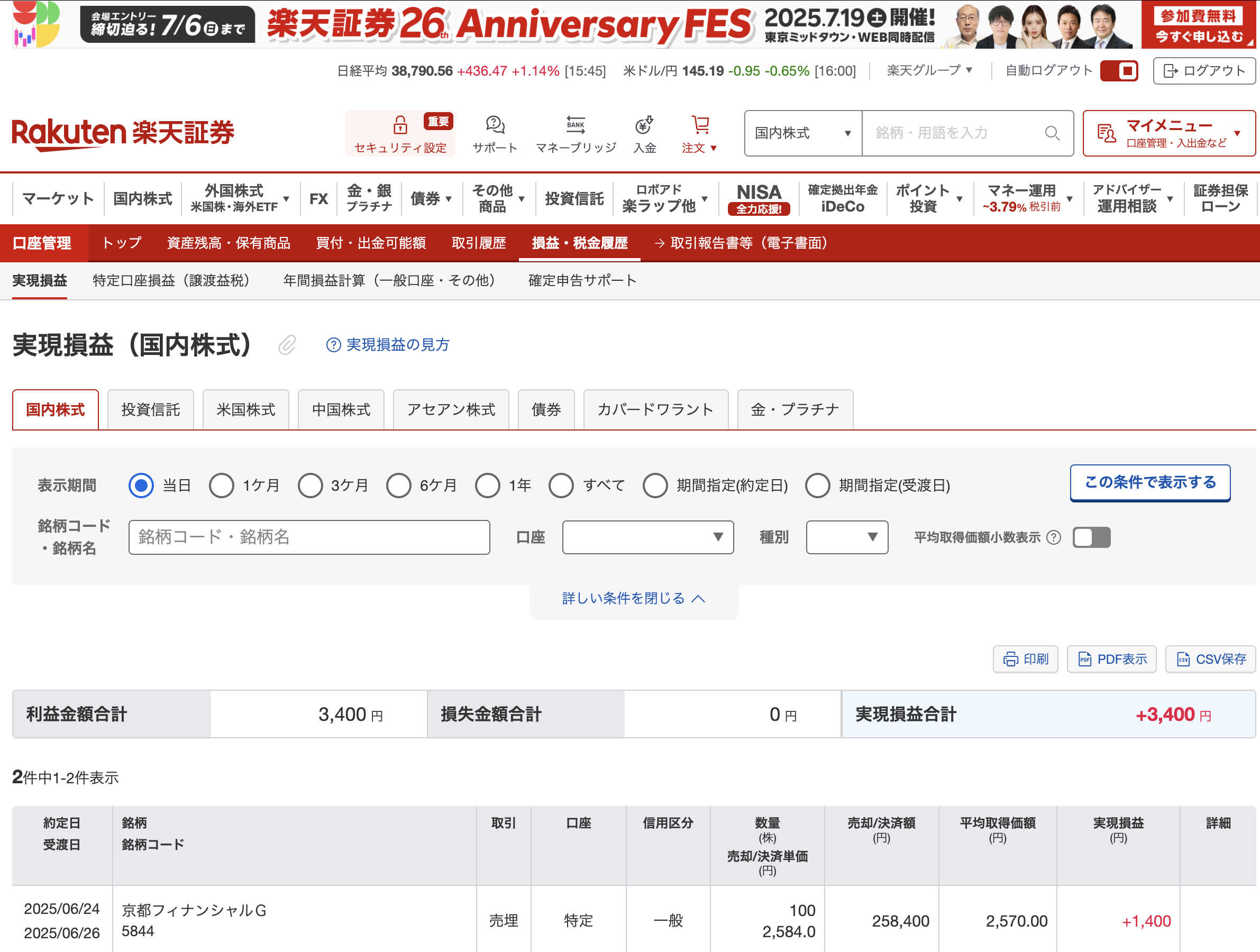Click help icon next to 平均取得価額小数表示
Viewport: 1260px width, 952px height.
point(1054,537)
